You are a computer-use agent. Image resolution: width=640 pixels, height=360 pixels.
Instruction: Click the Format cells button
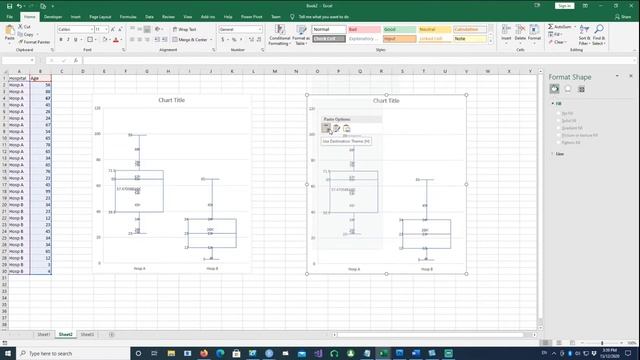coord(534,33)
